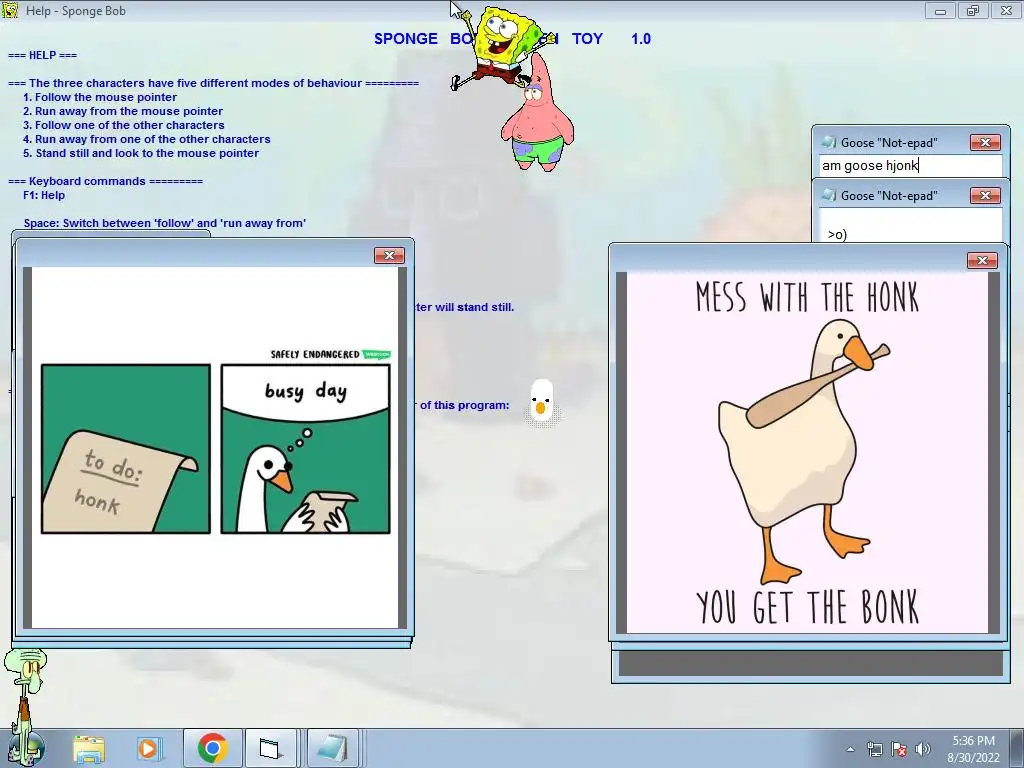Click the 'am goose hjonk' text field
This screenshot has height=768, width=1024.
910,165
